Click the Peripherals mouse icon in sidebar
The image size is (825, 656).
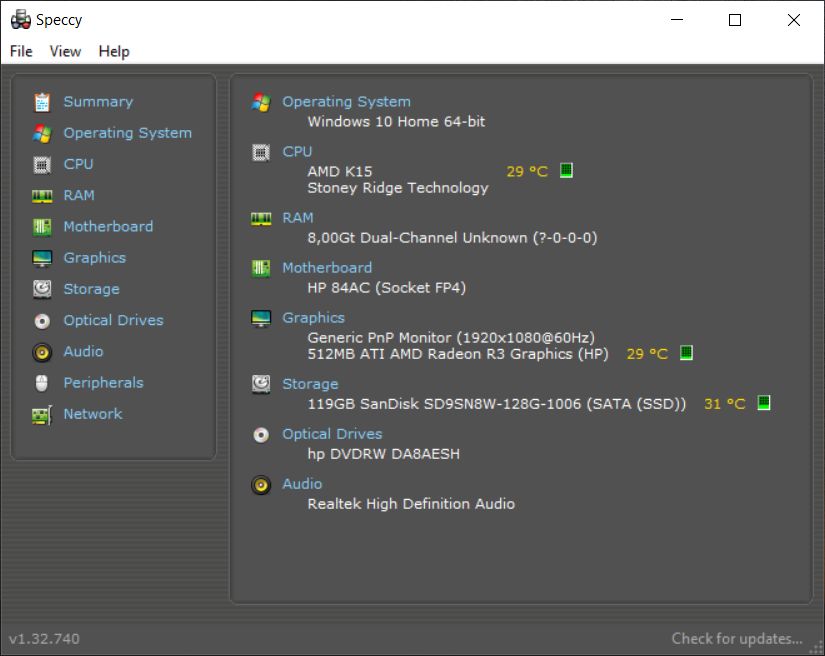[x=42, y=383]
